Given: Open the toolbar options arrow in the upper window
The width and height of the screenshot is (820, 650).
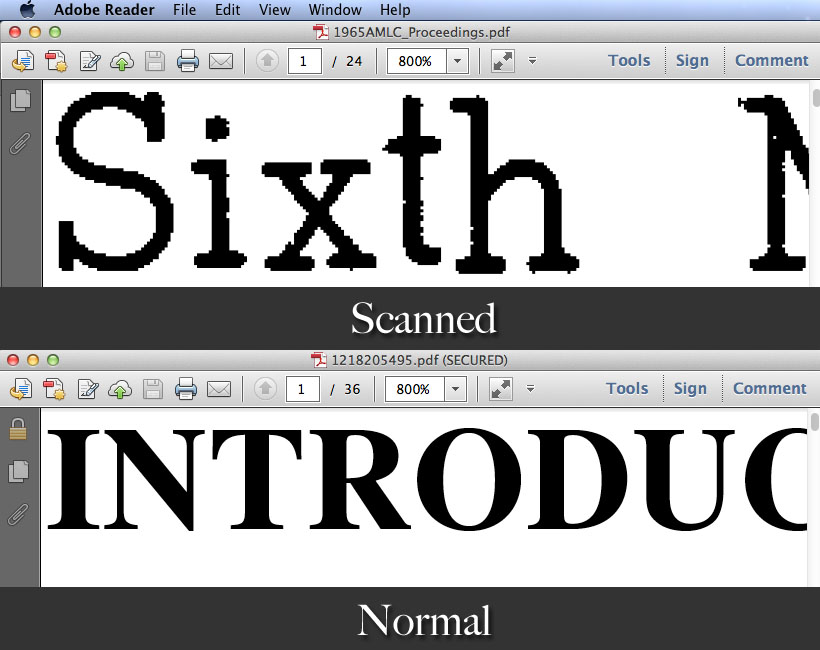Looking at the screenshot, I should point(532,61).
